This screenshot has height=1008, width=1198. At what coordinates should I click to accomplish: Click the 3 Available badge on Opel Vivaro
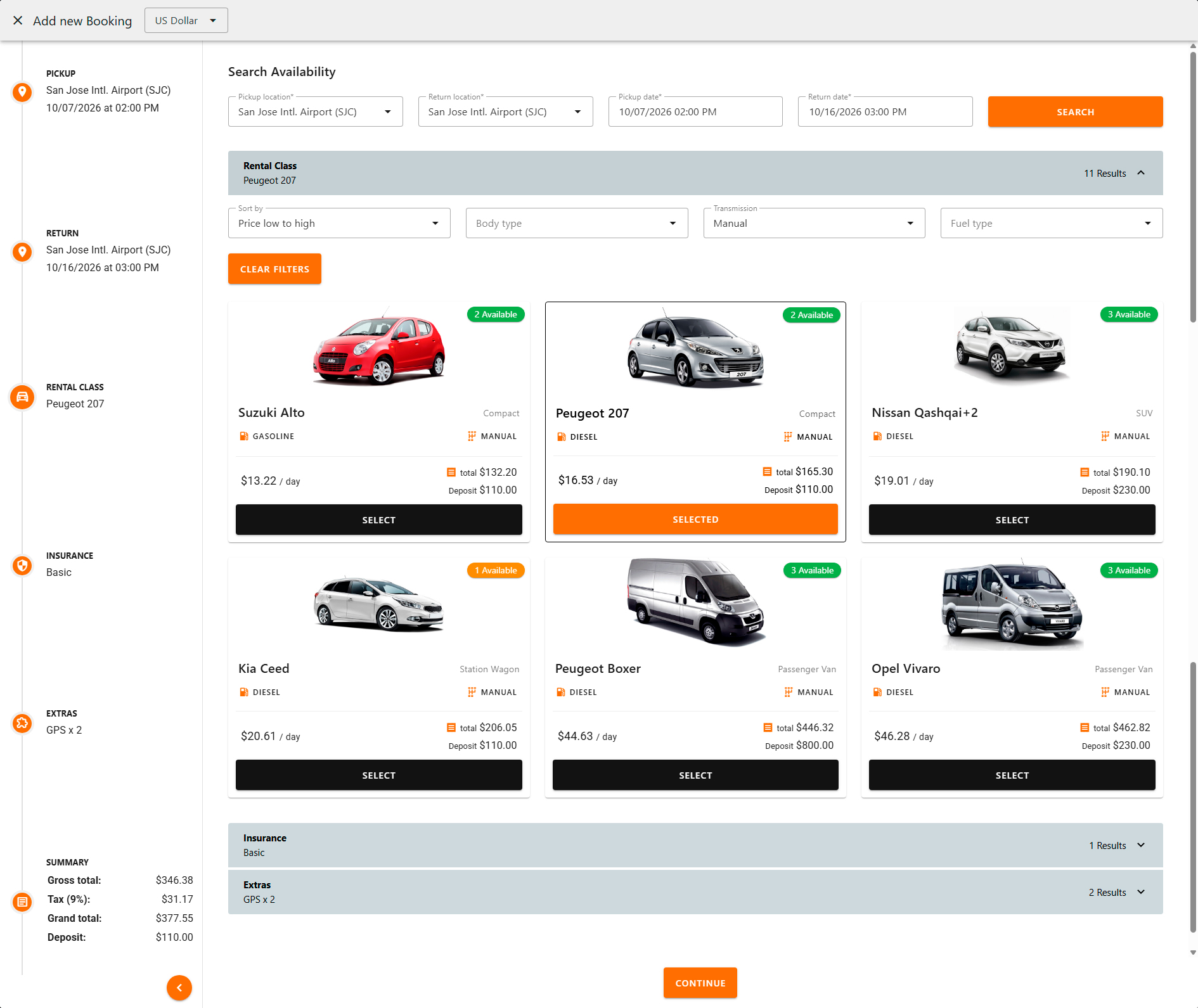point(1129,570)
